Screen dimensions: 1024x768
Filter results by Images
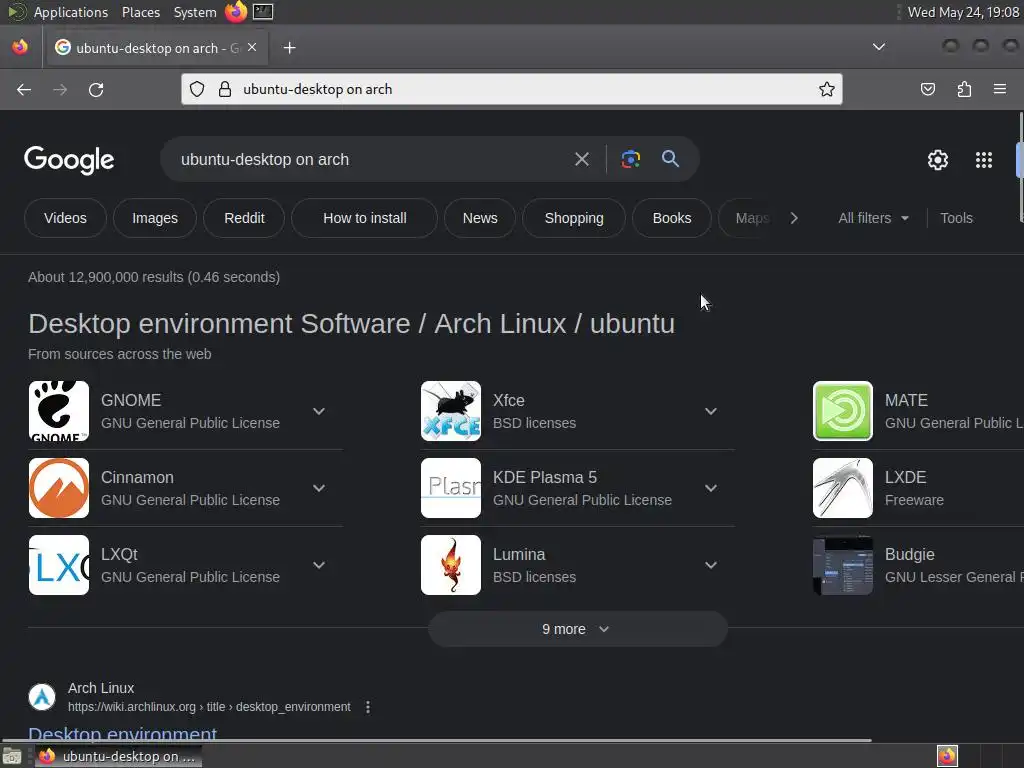pyautogui.click(x=155, y=218)
